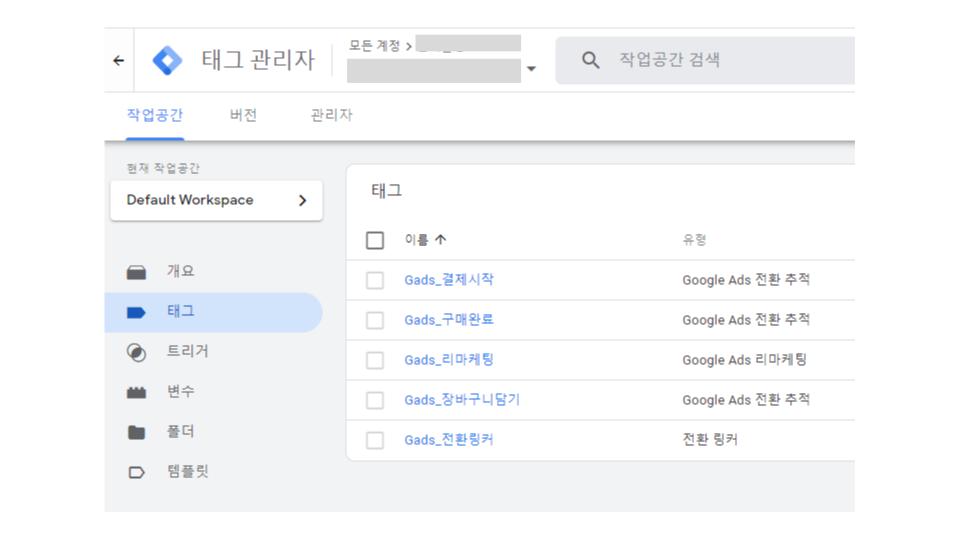The width and height of the screenshot is (960, 540).
Task: Expand the Default Workspace selector chevron
Action: (x=302, y=200)
